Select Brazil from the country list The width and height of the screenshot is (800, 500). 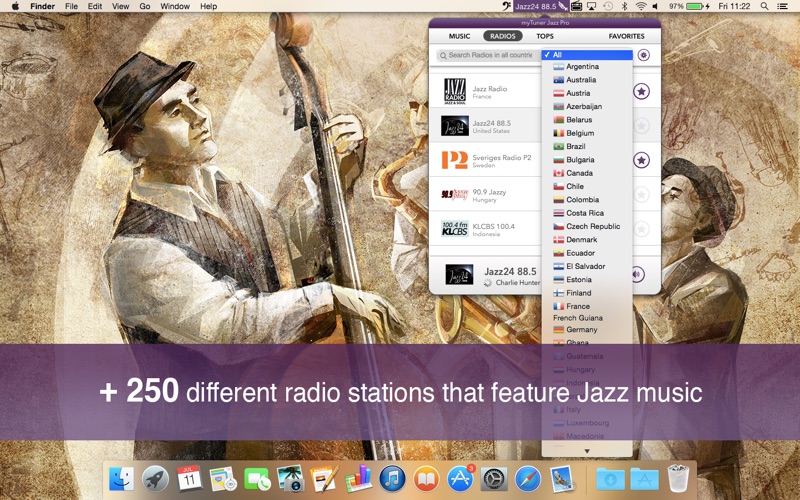587,146
